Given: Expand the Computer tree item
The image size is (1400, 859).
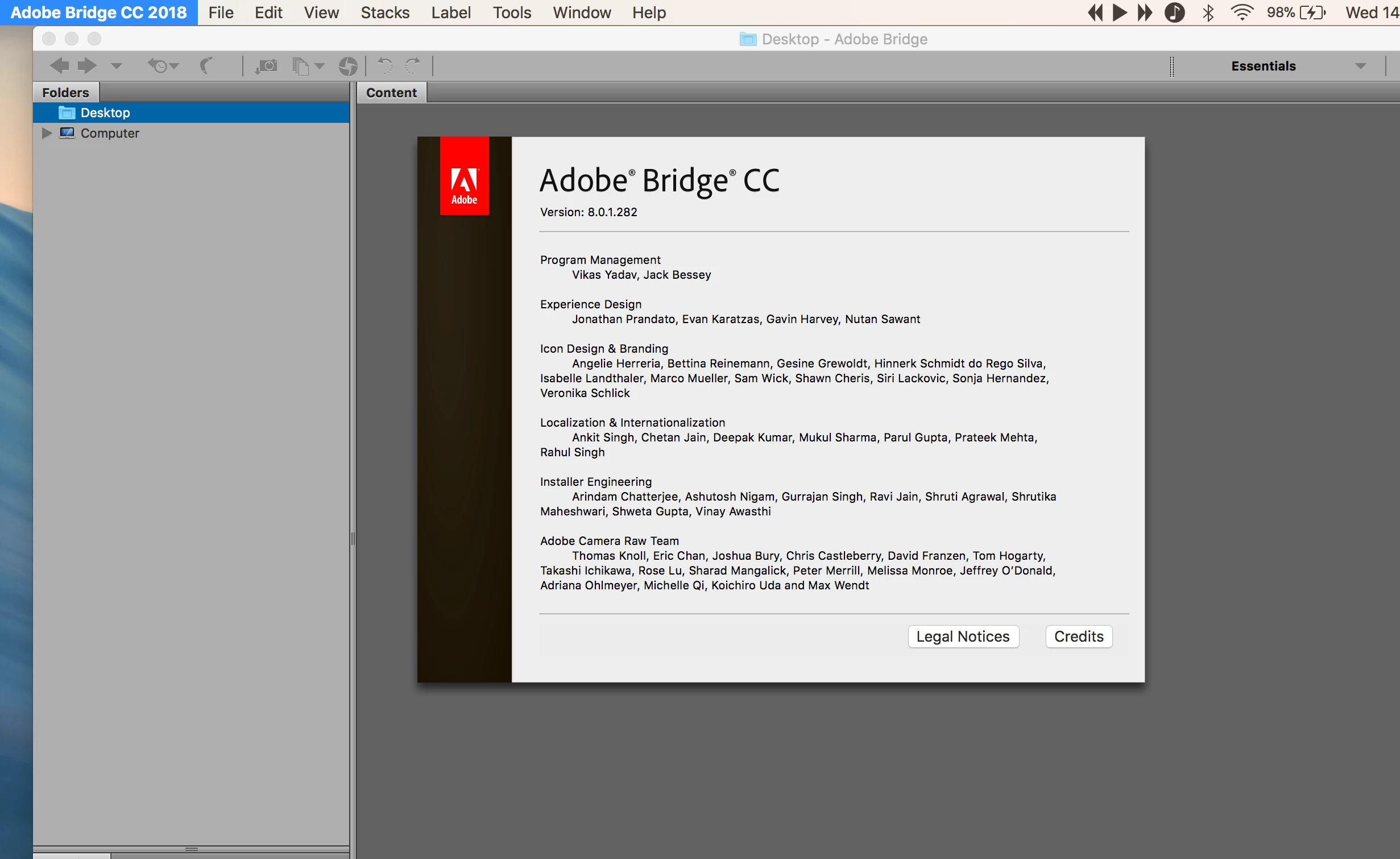Looking at the screenshot, I should [x=47, y=133].
